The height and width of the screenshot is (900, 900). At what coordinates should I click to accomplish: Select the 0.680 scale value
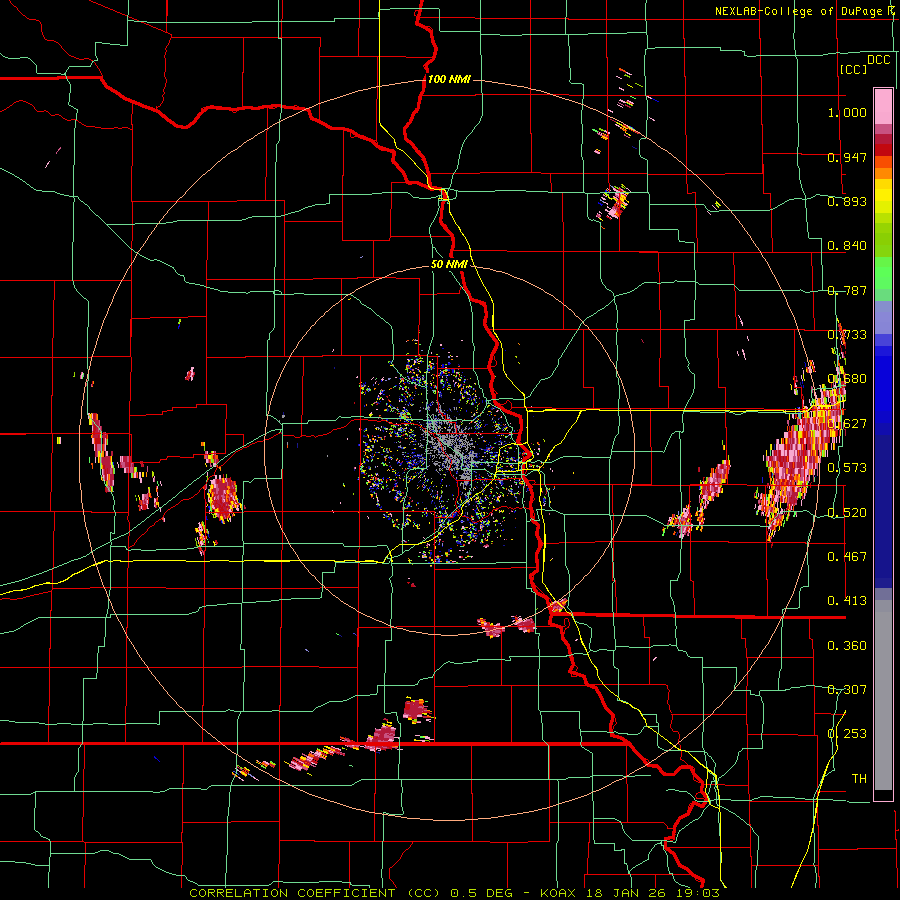(x=847, y=379)
